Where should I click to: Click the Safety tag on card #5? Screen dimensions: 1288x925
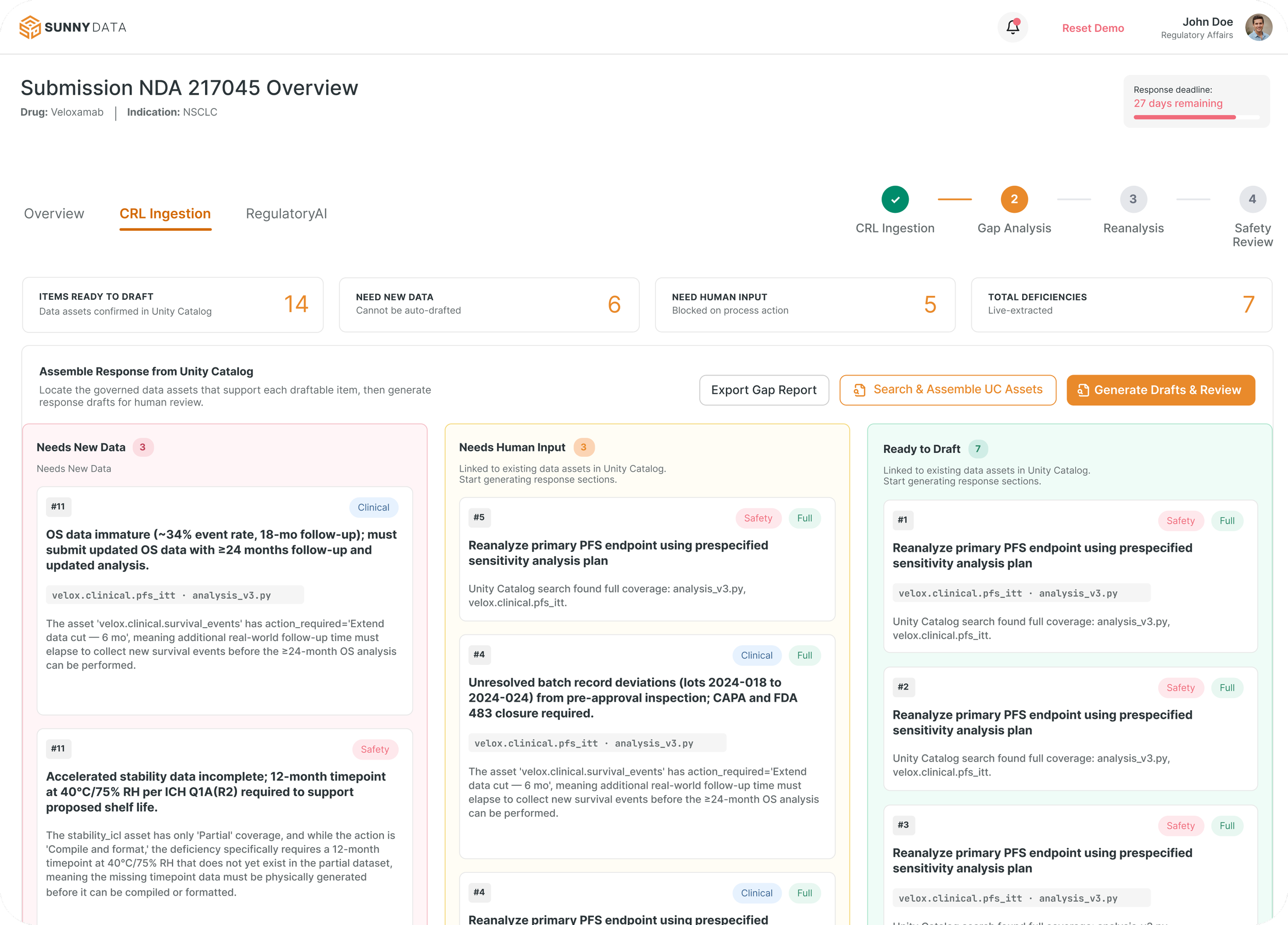[x=758, y=518]
